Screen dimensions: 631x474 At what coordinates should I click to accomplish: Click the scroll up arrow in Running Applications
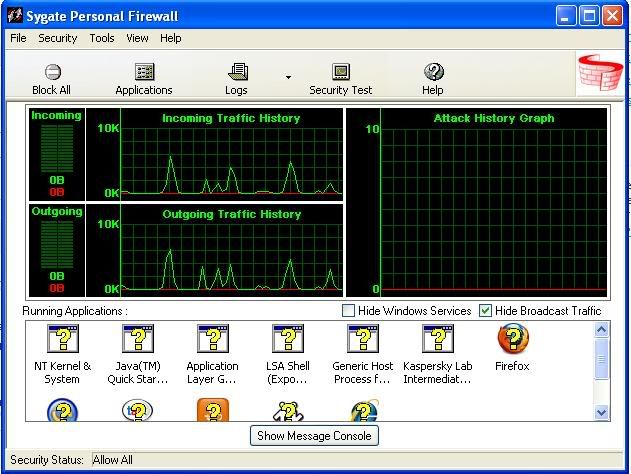pos(602,330)
